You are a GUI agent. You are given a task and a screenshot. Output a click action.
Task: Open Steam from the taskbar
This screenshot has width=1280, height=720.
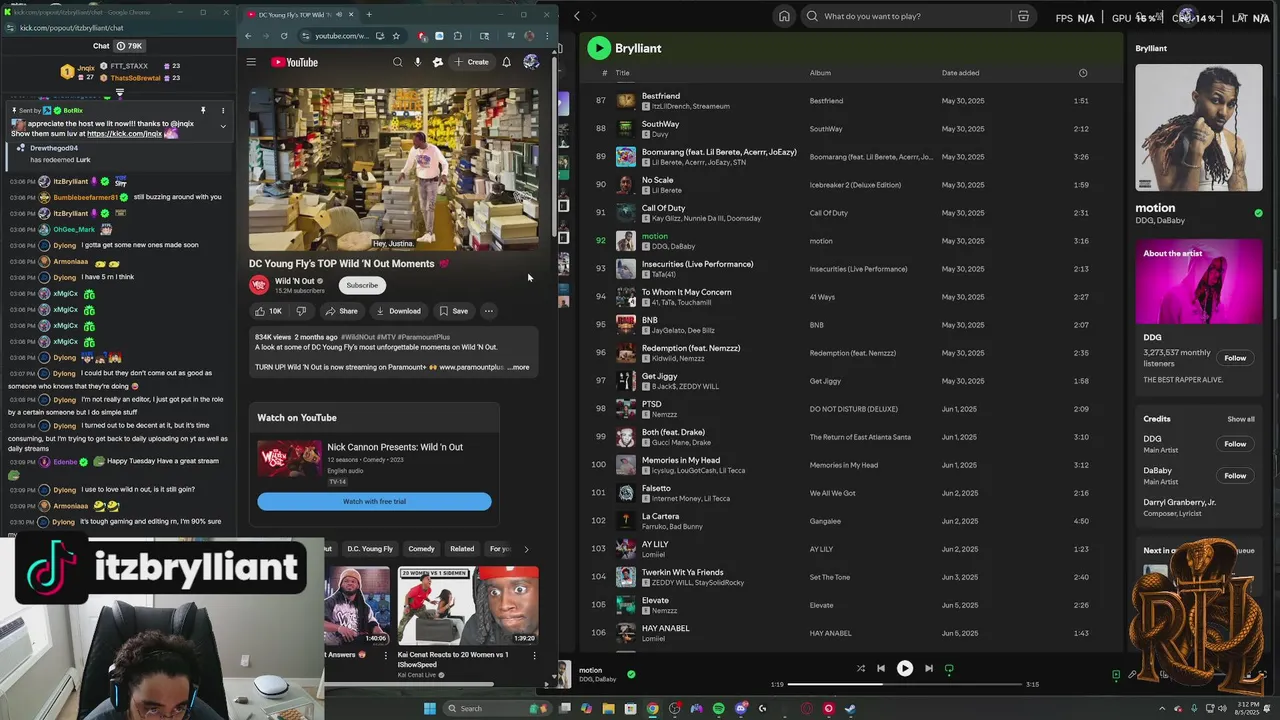coord(850,709)
